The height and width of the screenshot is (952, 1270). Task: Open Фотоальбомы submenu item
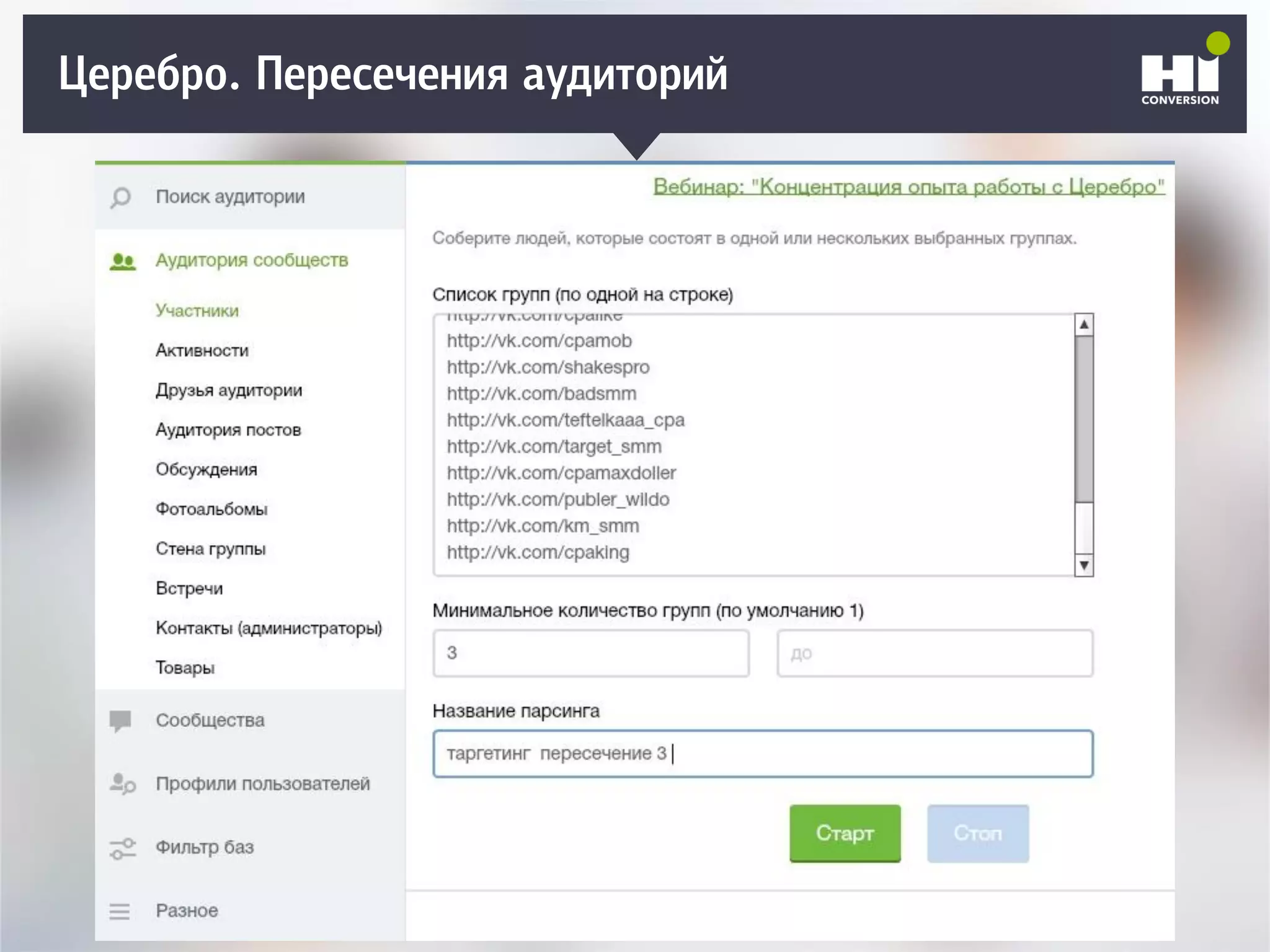click(x=211, y=509)
